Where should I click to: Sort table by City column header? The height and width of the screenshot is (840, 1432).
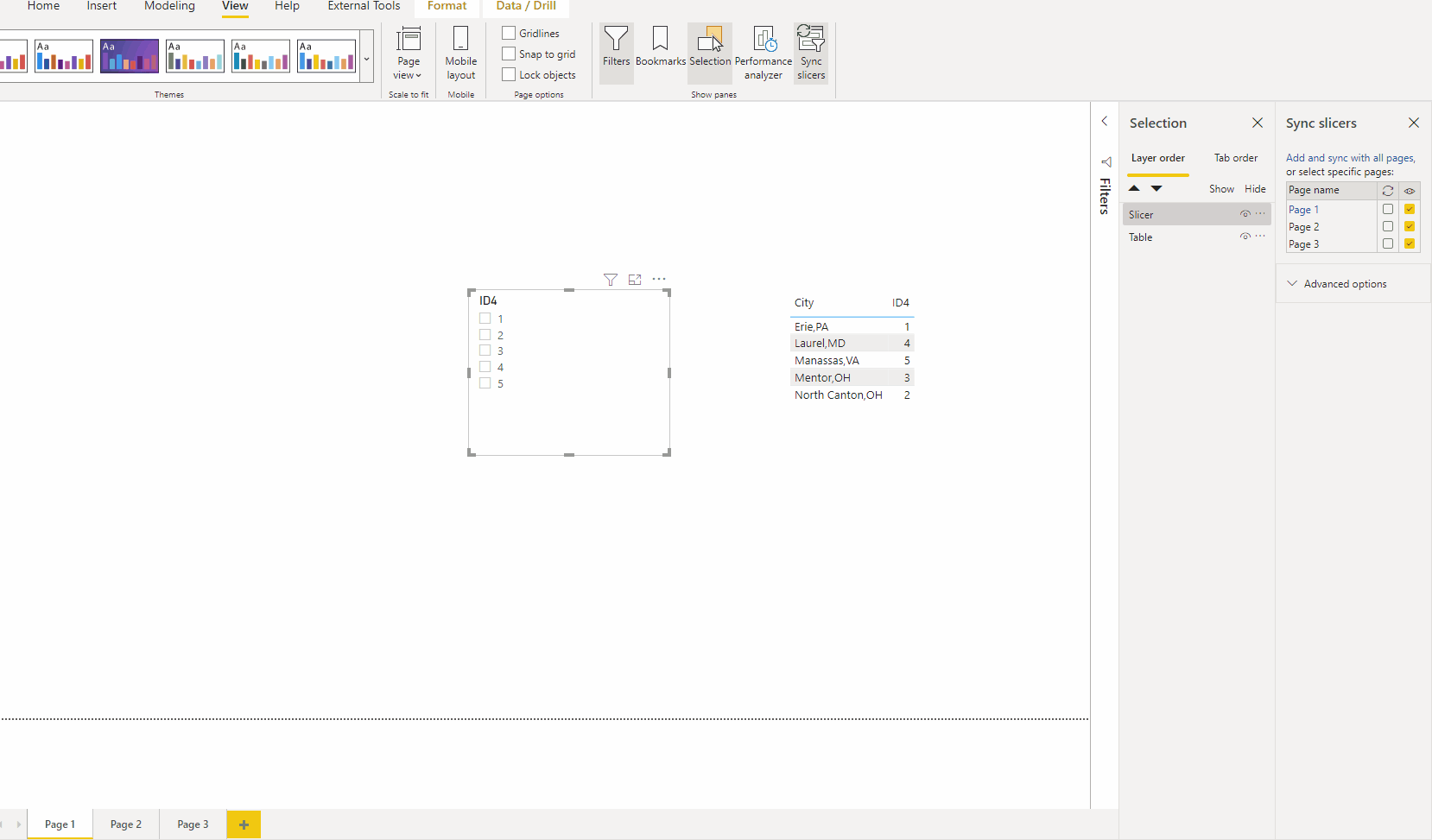(x=804, y=303)
